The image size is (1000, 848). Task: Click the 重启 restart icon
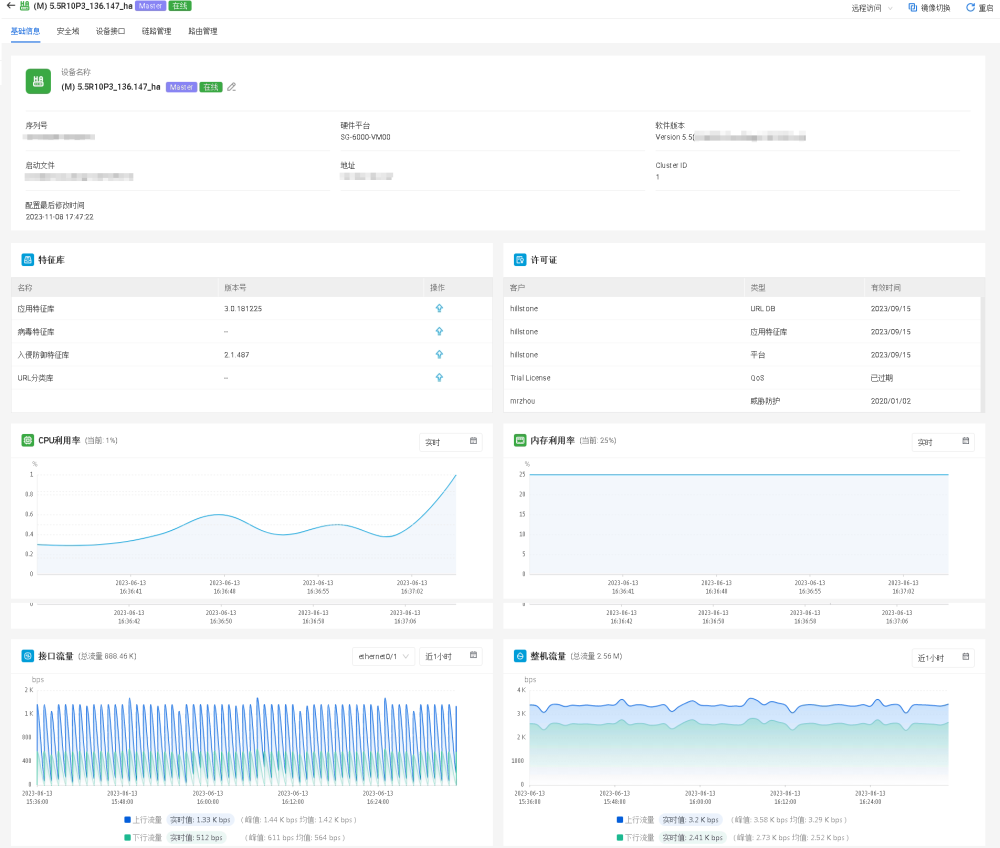point(970,7)
